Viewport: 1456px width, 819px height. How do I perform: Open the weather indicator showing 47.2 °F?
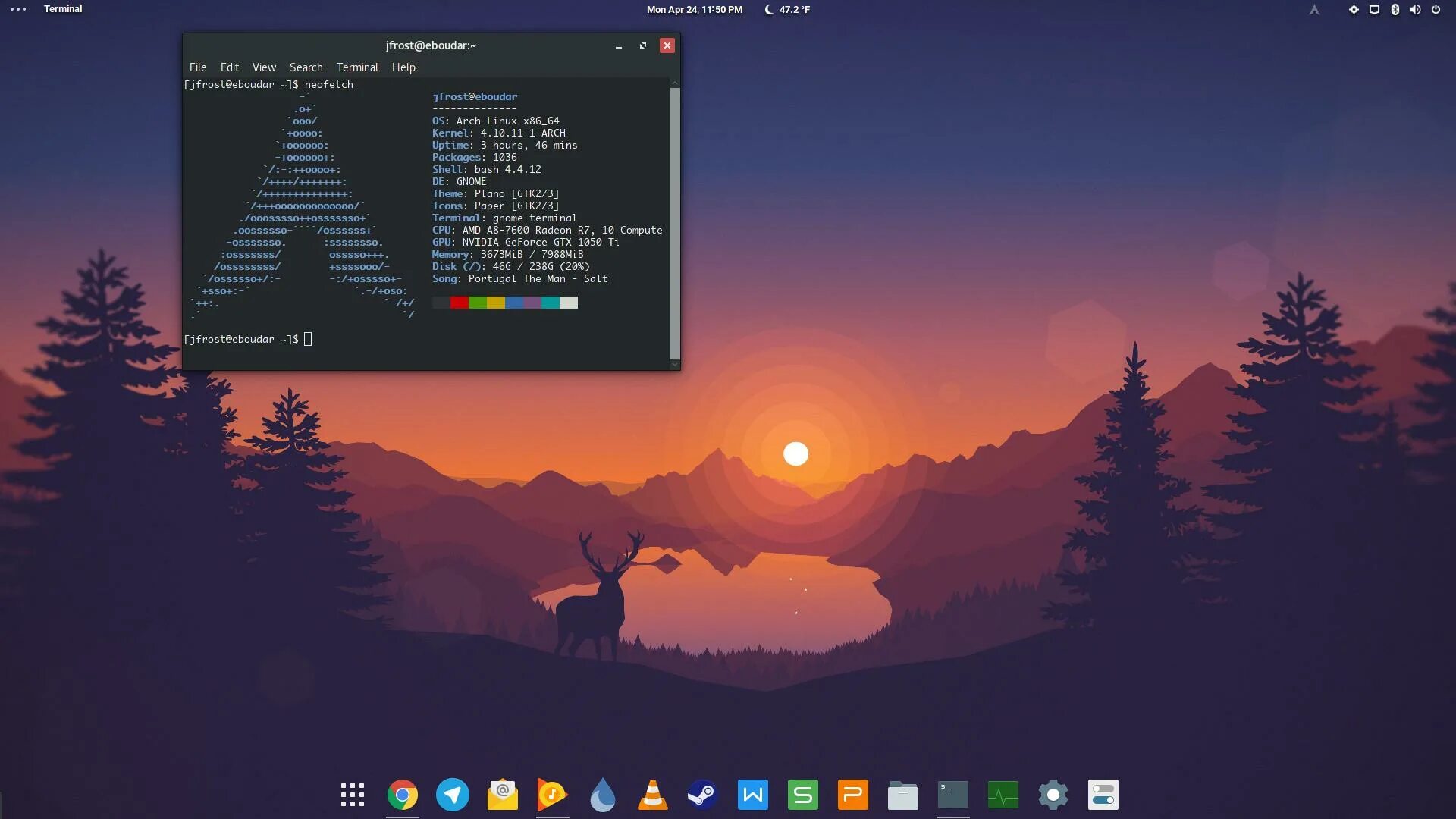tap(787, 10)
